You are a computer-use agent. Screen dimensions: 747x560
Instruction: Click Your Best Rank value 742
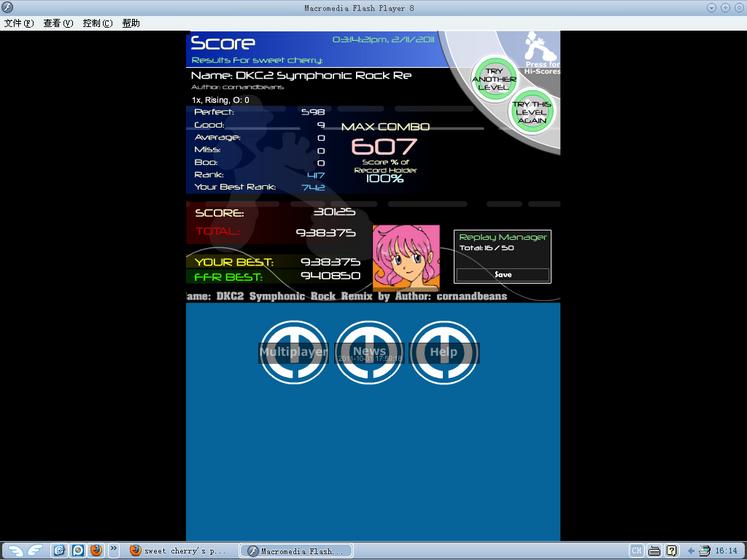pos(313,187)
